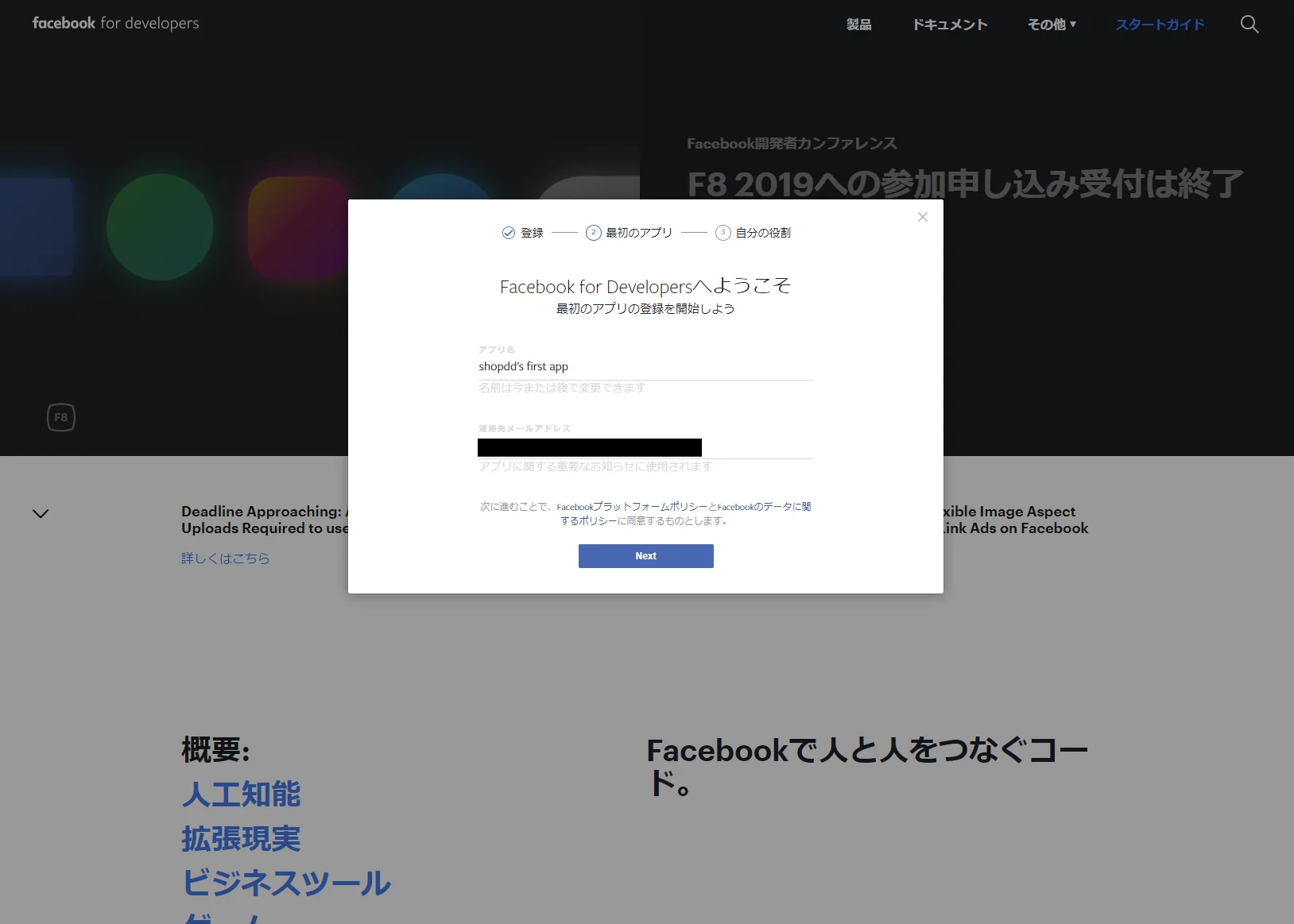Edit the アプリ名 field showing shopdd's first app
The width and height of the screenshot is (1294, 924).
coord(644,366)
